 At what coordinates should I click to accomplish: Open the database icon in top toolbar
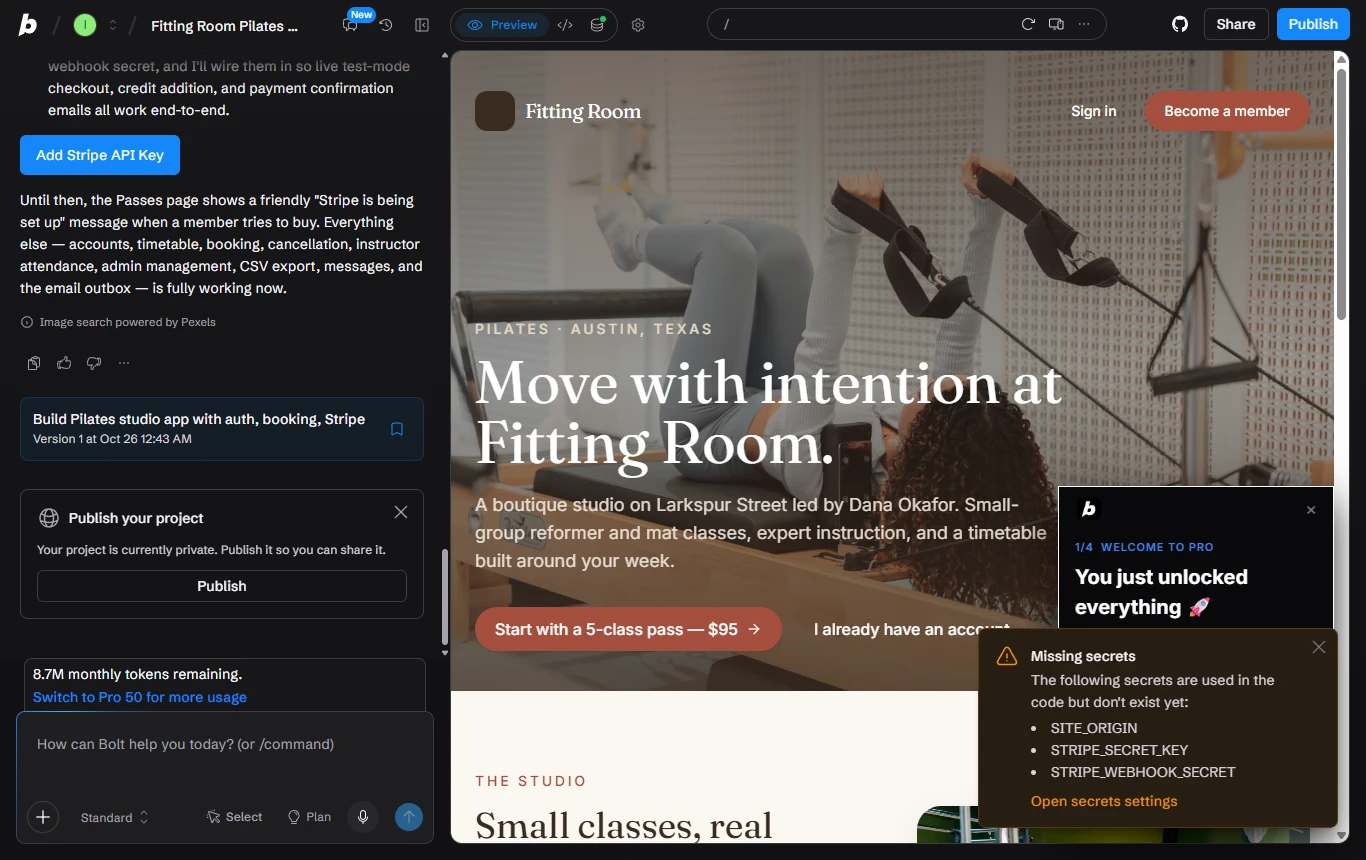[597, 25]
